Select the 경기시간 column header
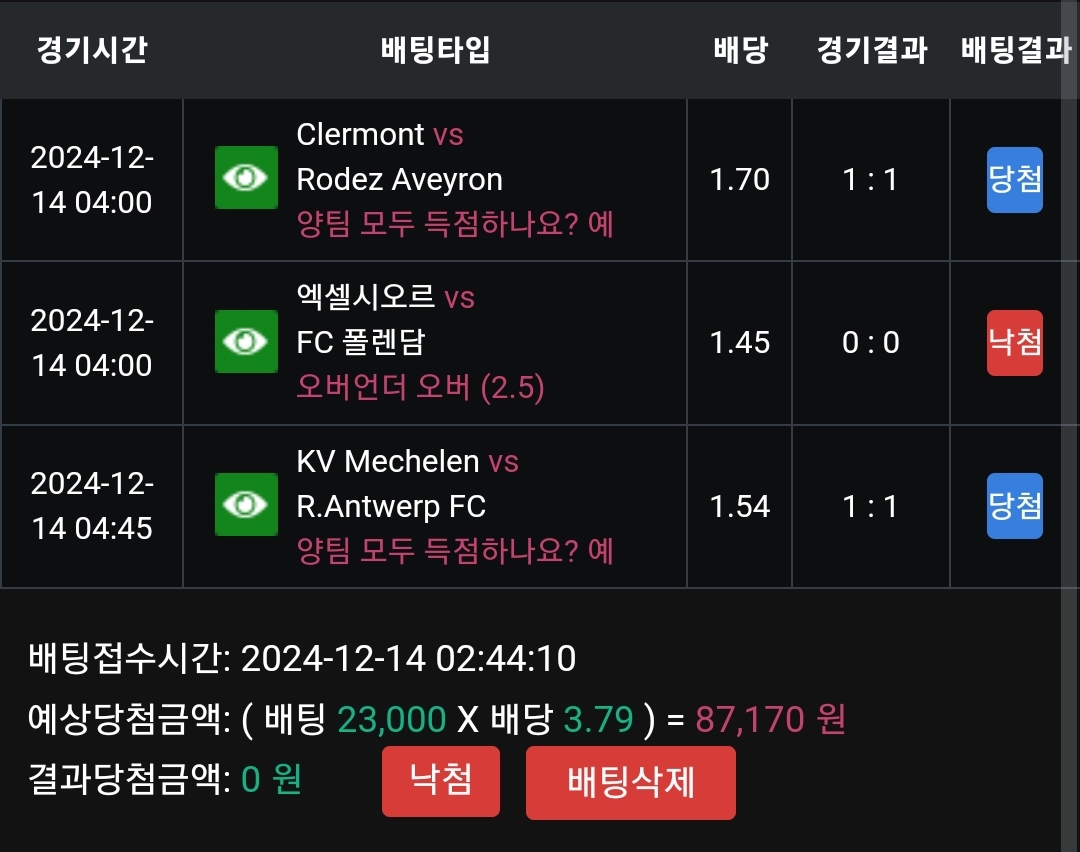The width and height of the screenshot is (1080, 852). click(92, 50)
